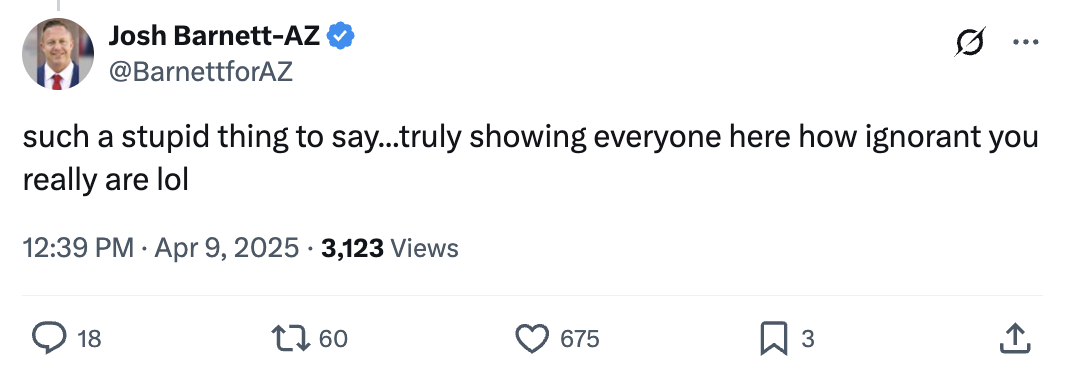Screen dimensions: 1066x380
Task: Bookmark this post with the bookmark icon
Action: point(773,338)
